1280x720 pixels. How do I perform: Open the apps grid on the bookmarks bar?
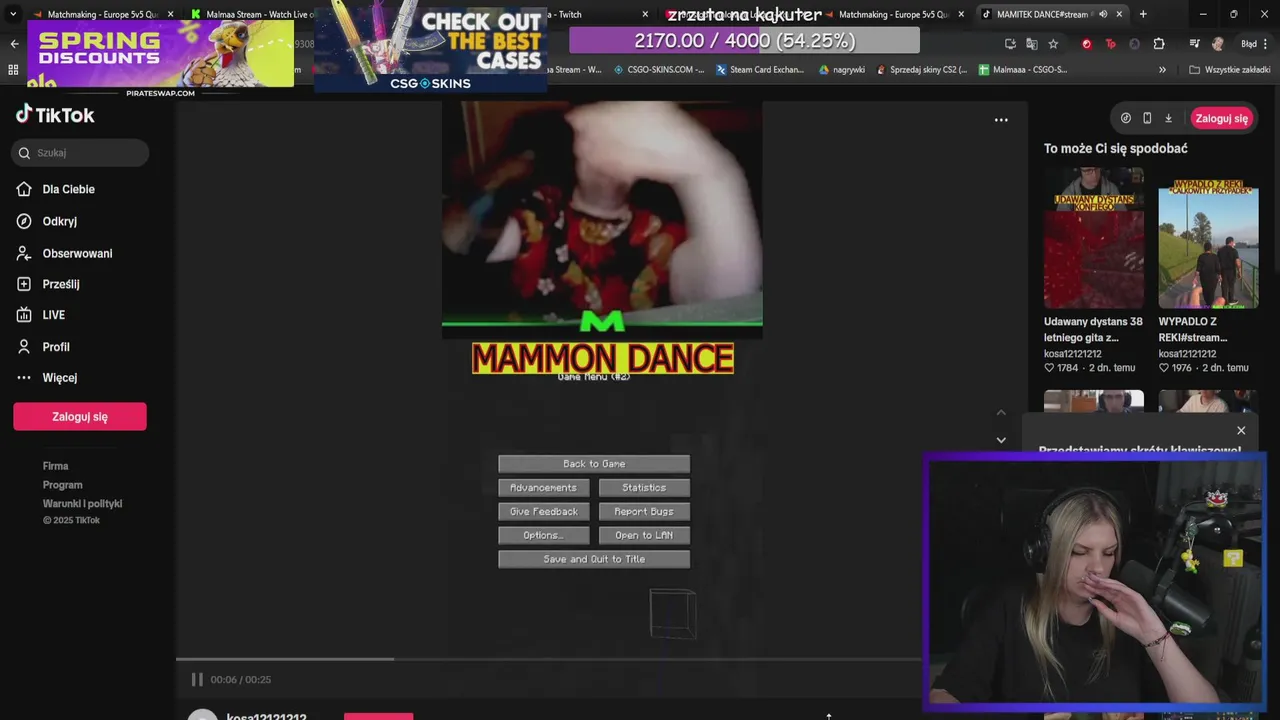pyautogui.click(x=13, y=70)
